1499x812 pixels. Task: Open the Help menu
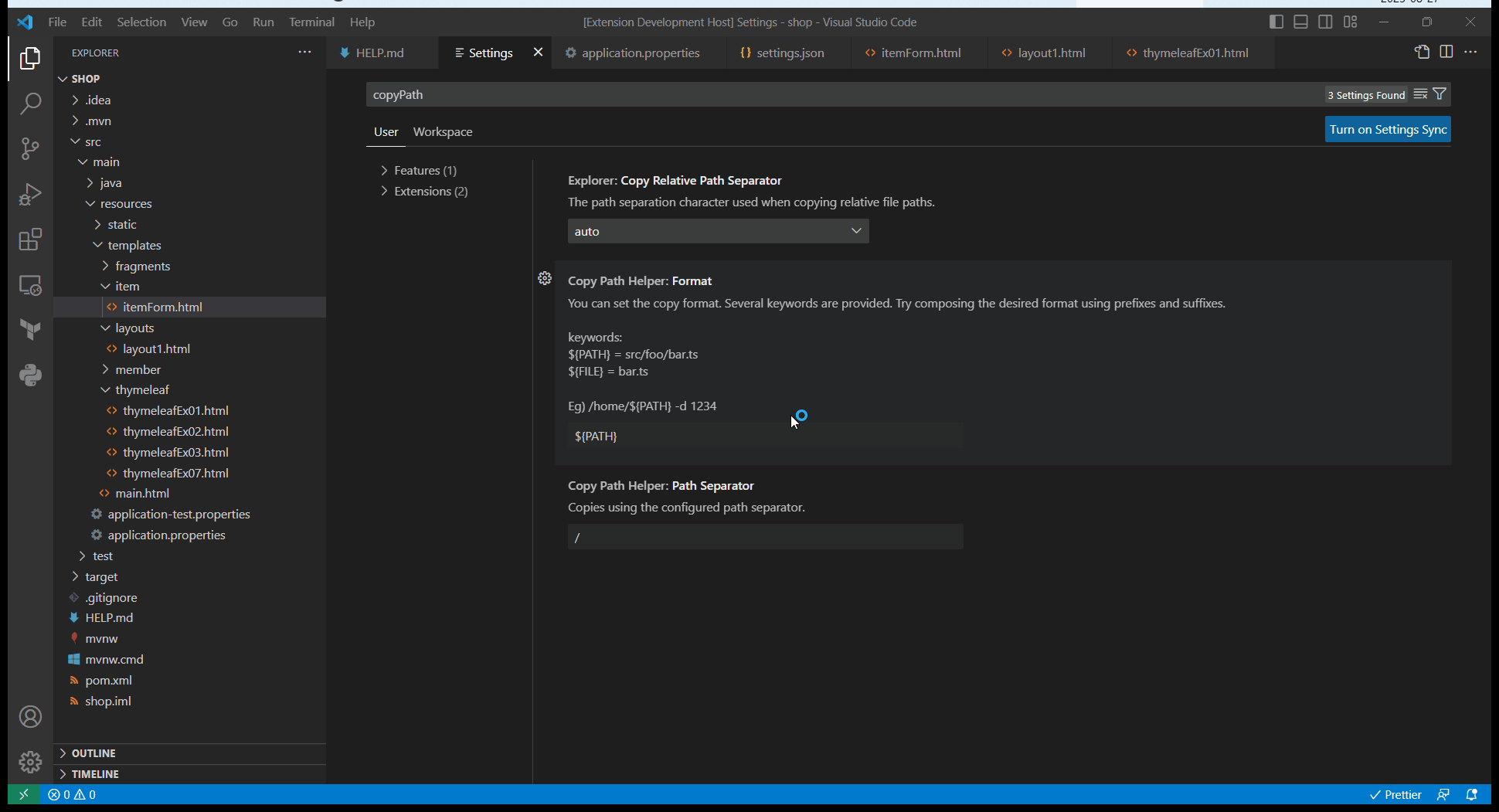(x=362, y=22)
